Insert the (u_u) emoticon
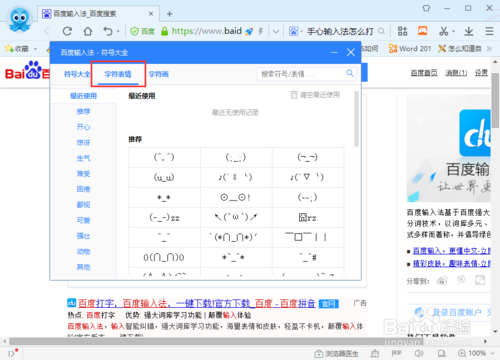This screenshot has height=360, width=500. pyautogui.click(x=164, y=177)
